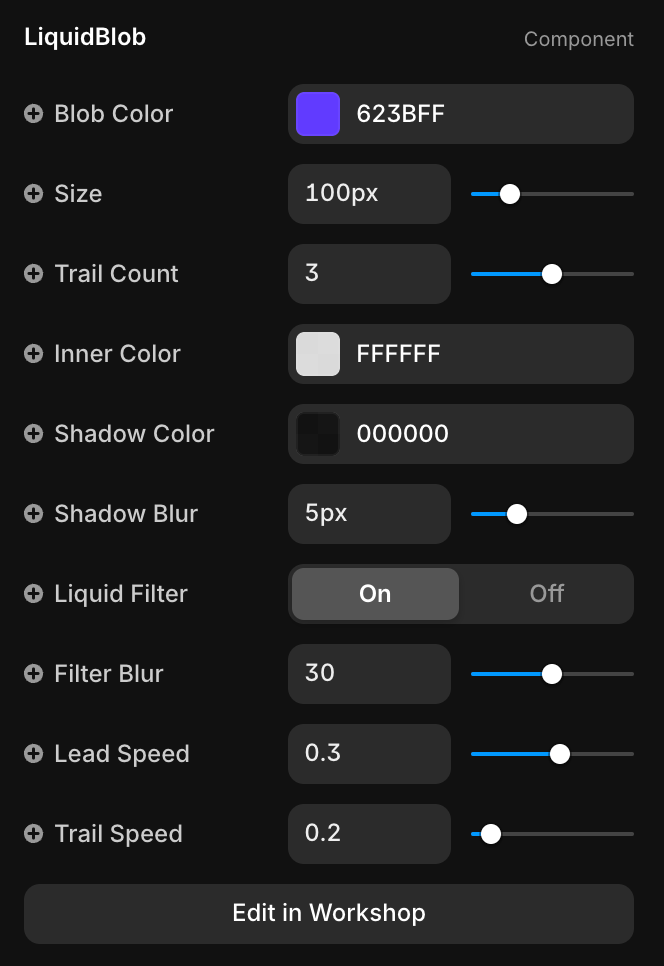The height and width of the screenshot is (966, 664).
Task: Click the plus icon next to Size
Action: coord(34,194)
